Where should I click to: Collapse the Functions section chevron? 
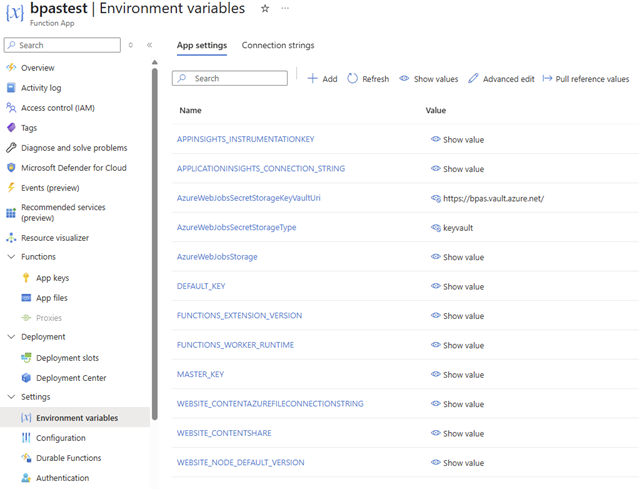click(x=11, y=257)
